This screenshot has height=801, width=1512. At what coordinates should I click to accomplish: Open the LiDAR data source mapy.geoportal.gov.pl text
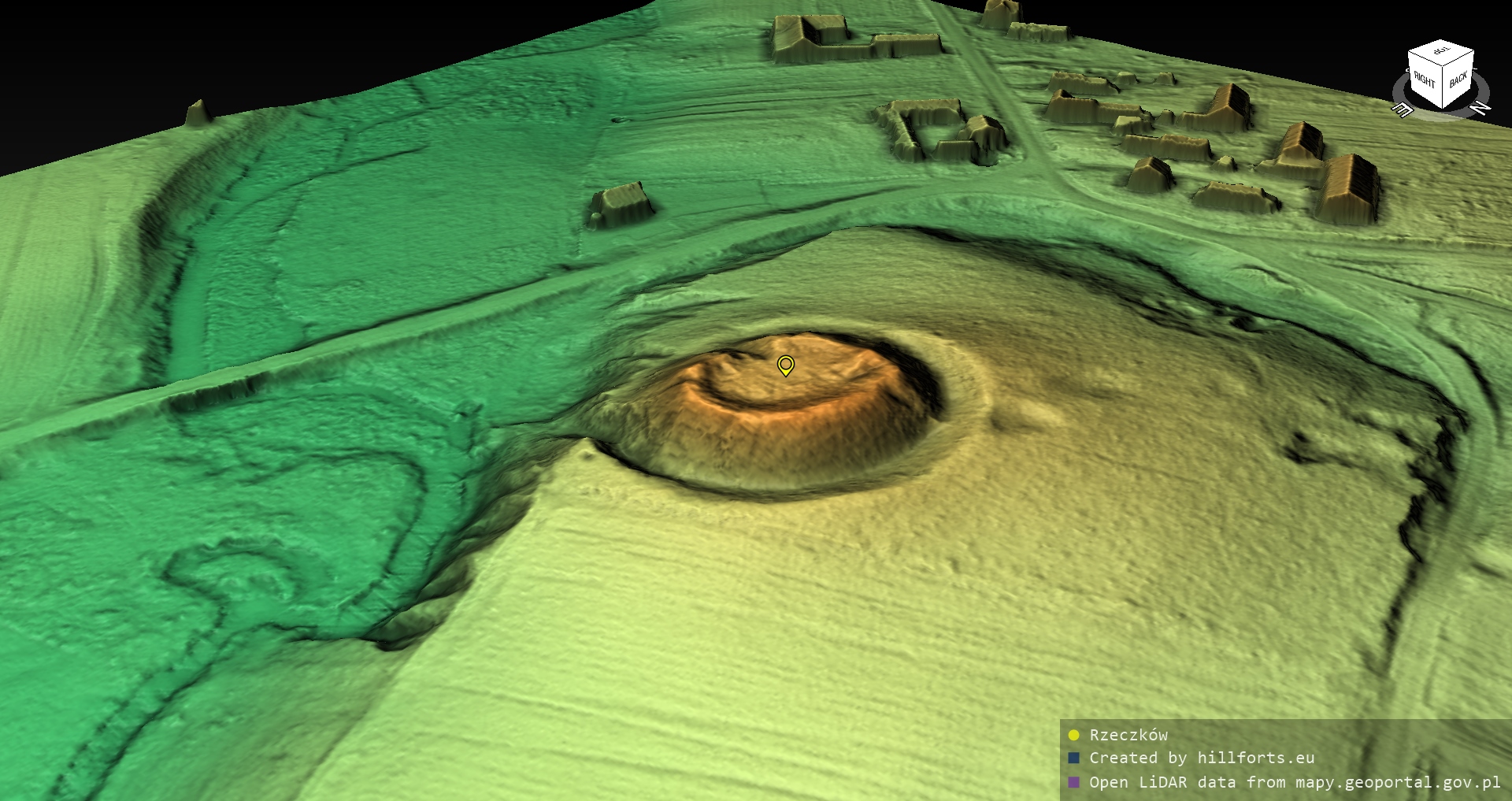[x=1294, y=782]
